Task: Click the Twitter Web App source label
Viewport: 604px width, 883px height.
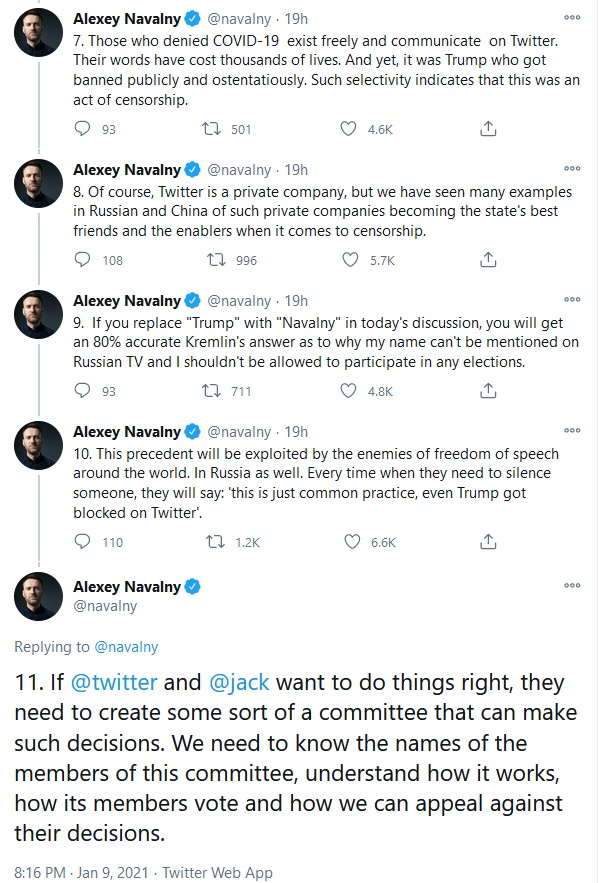Action: point(217,873)
